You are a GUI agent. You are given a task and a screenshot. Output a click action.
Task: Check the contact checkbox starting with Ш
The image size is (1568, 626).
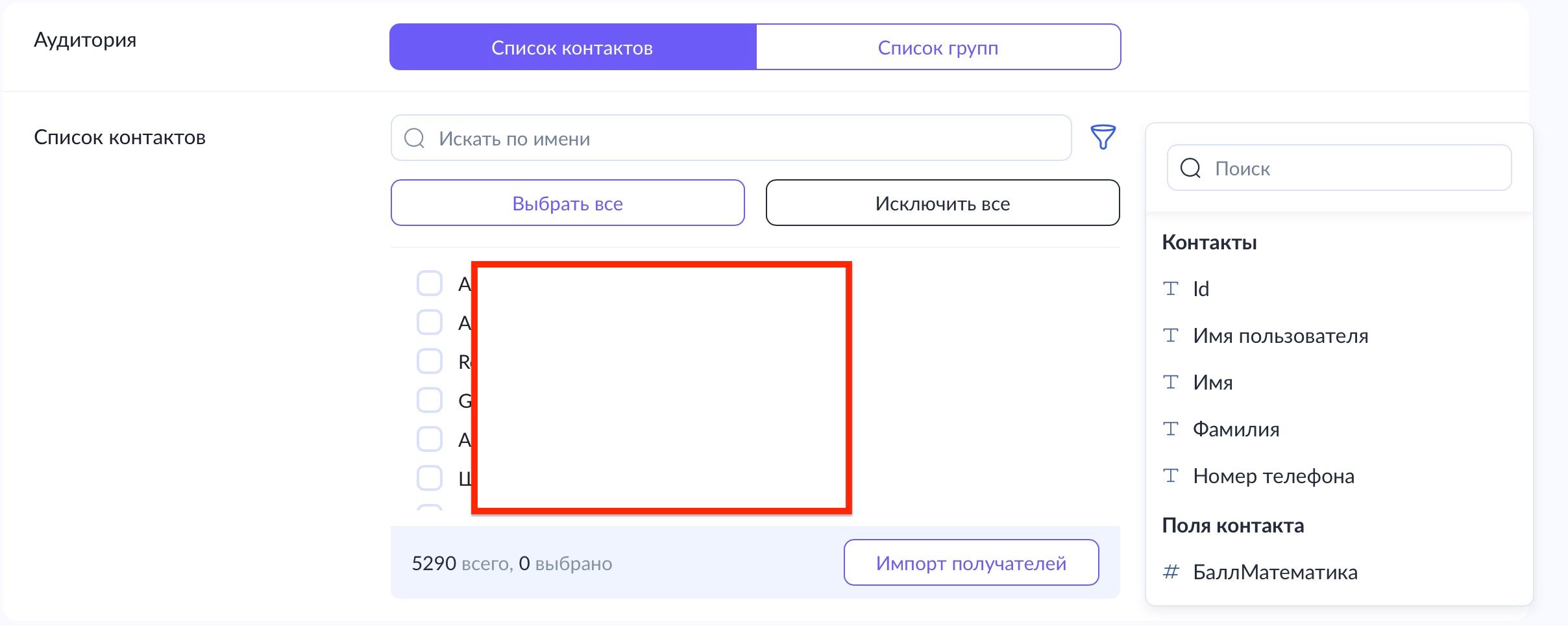click(430, 478)
